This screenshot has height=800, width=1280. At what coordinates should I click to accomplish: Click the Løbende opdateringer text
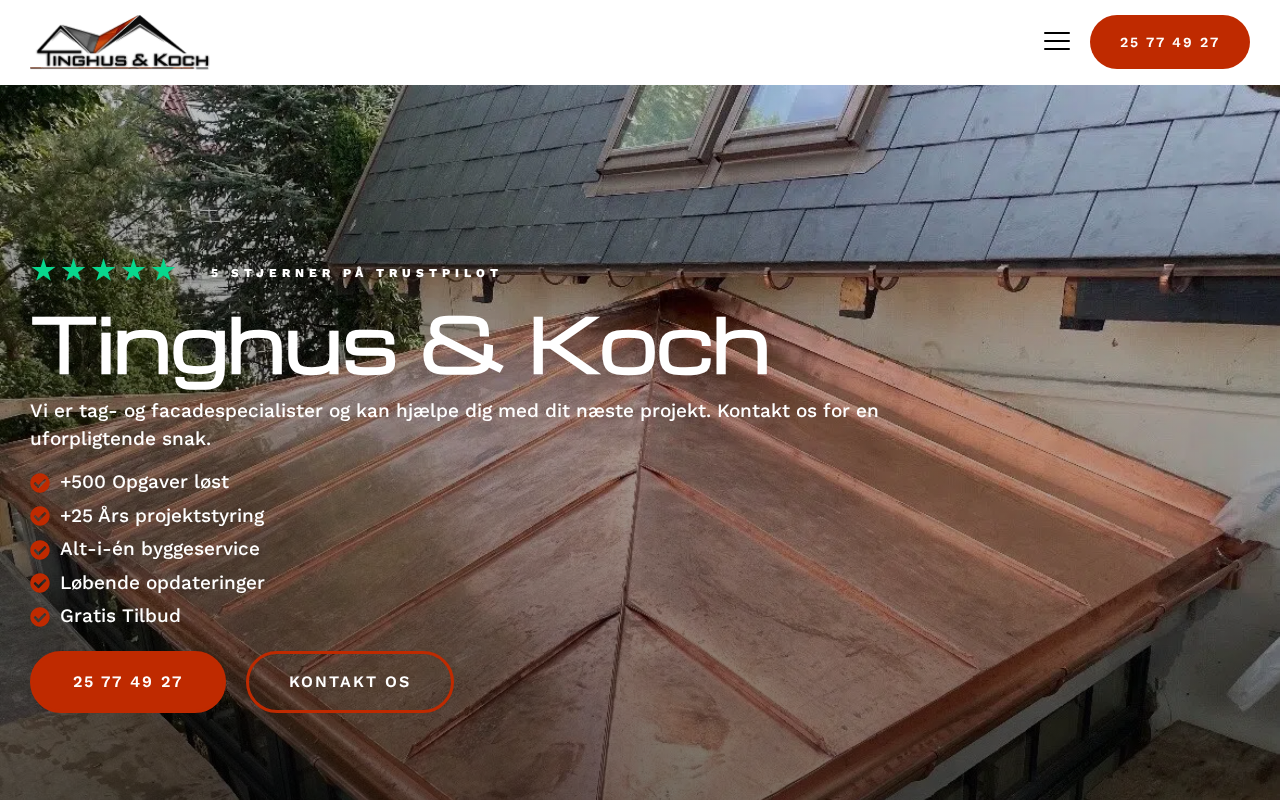tap(162, 583)
